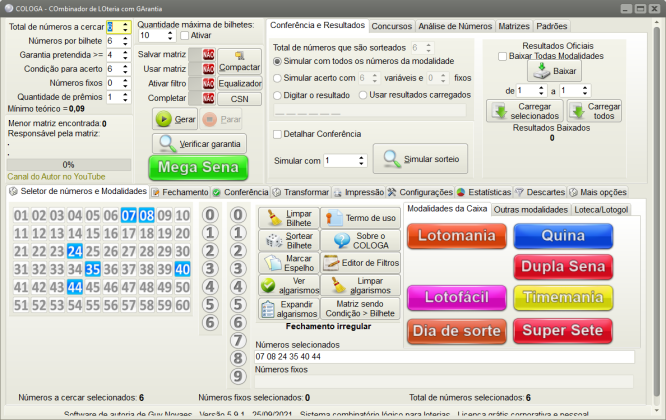Switch to the Fechamento tab

180,192
